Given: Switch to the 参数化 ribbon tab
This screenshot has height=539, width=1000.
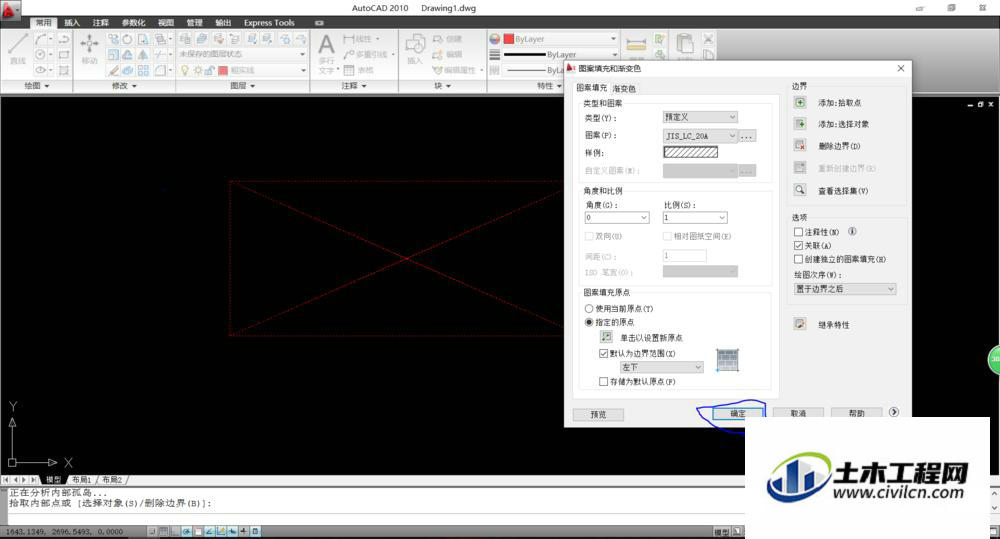Looking at the screenshot, I should pyautogui.click(x=133, y=23).
